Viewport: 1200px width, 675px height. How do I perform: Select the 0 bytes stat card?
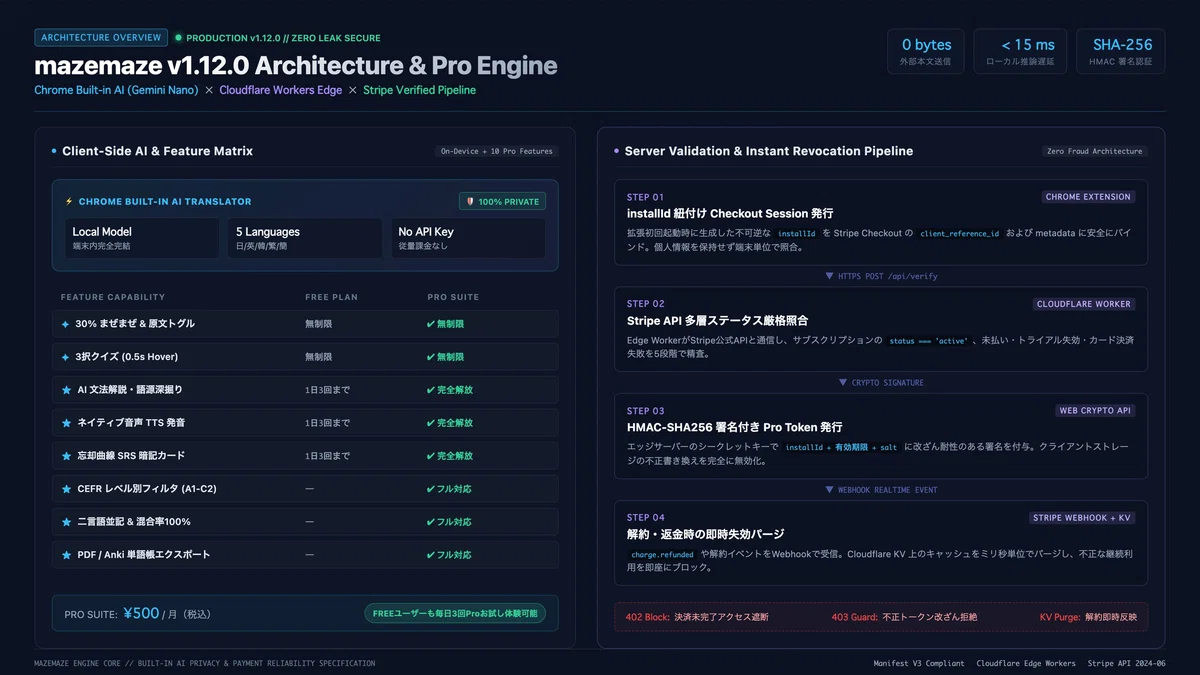926,52
